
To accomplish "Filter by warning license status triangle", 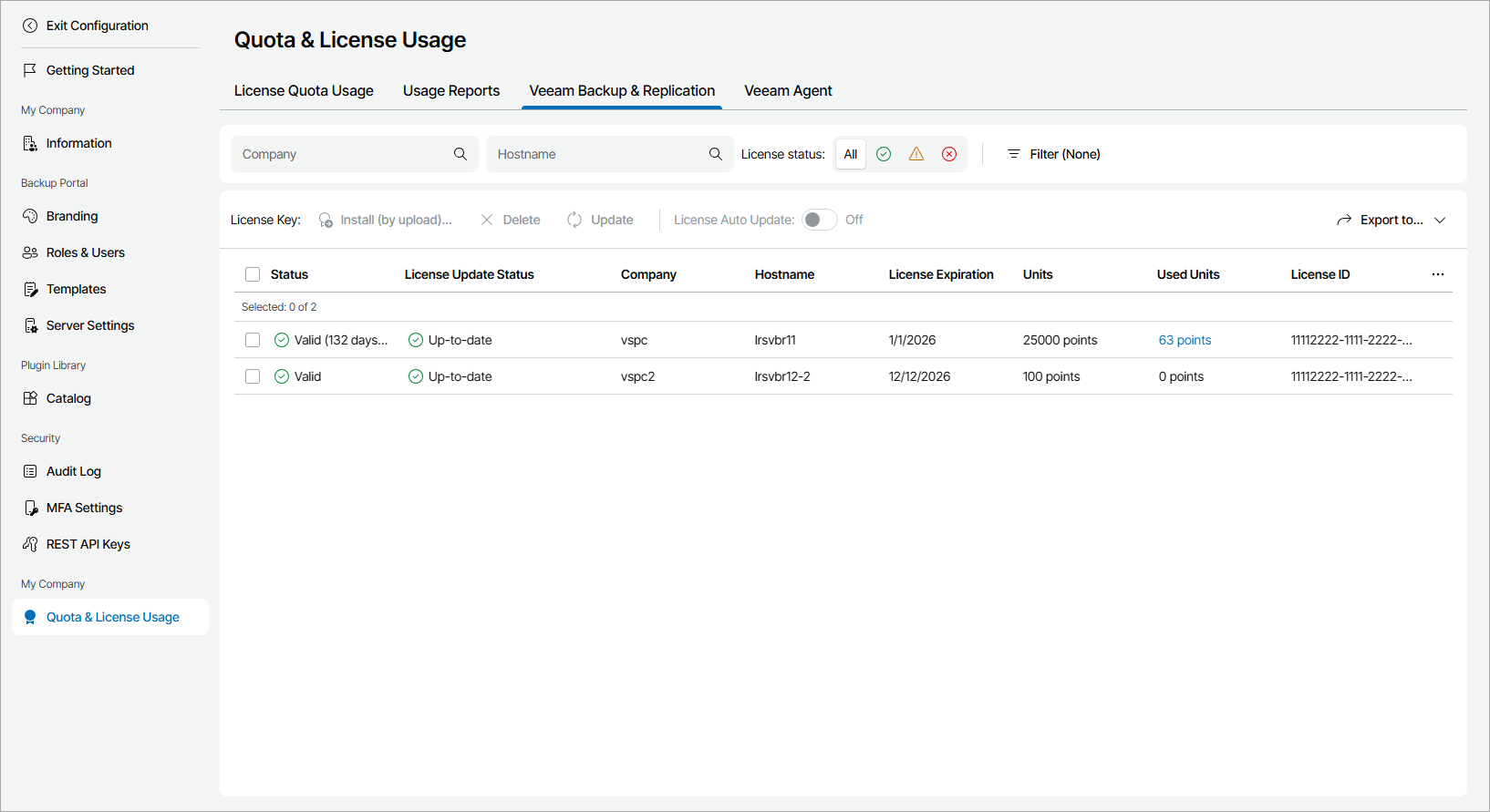I will point(916,154).
